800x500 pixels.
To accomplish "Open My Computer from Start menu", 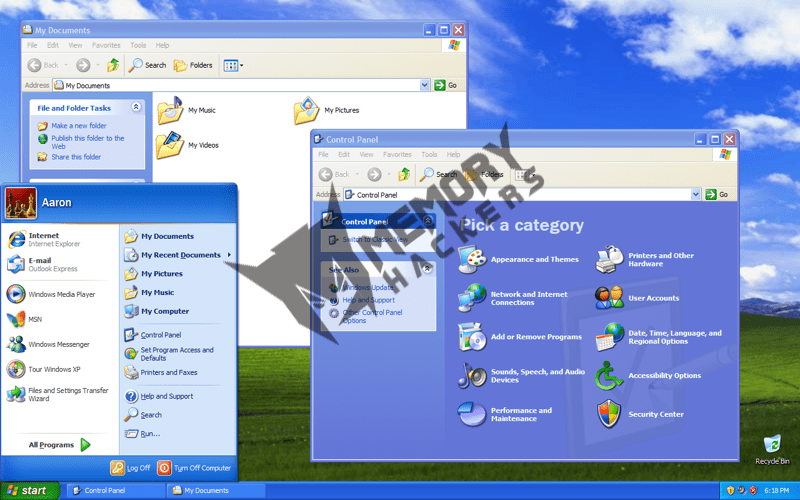I will (157, 311).
